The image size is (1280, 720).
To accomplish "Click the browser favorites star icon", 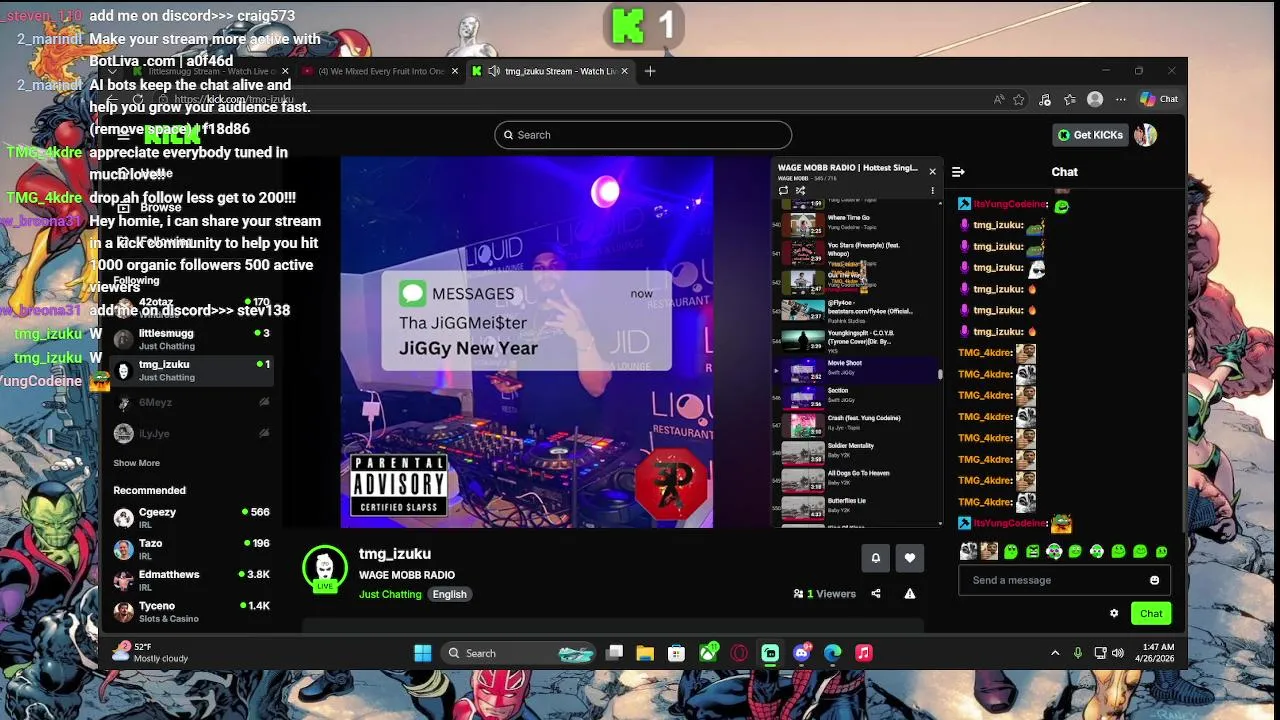I will coord(1019,99).
